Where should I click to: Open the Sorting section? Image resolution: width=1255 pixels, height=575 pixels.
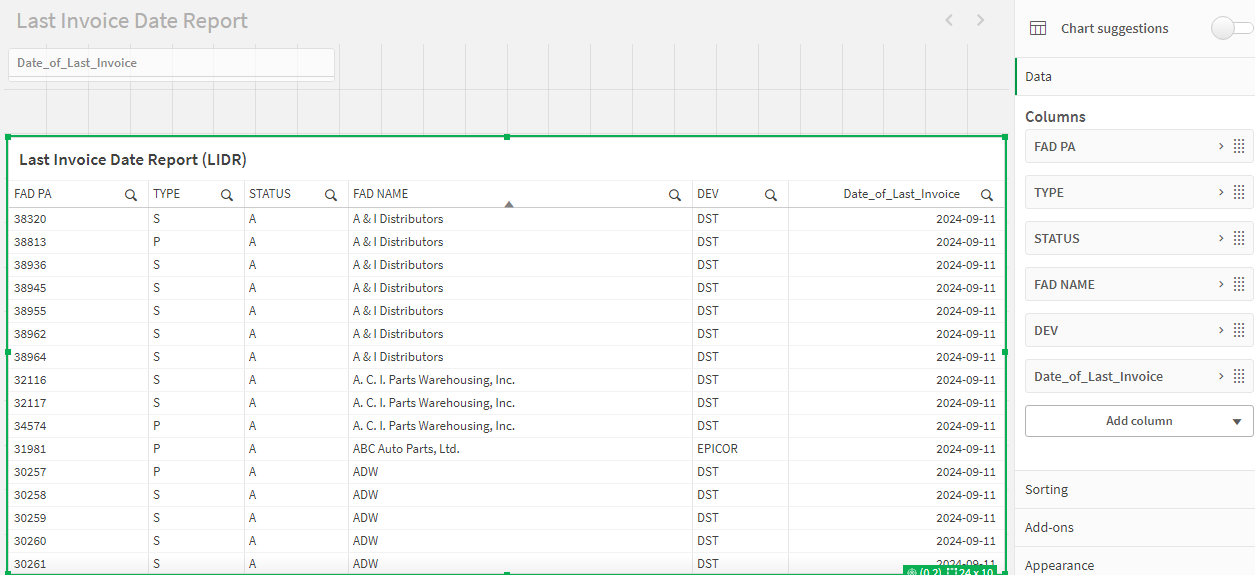click(1135, 489)
